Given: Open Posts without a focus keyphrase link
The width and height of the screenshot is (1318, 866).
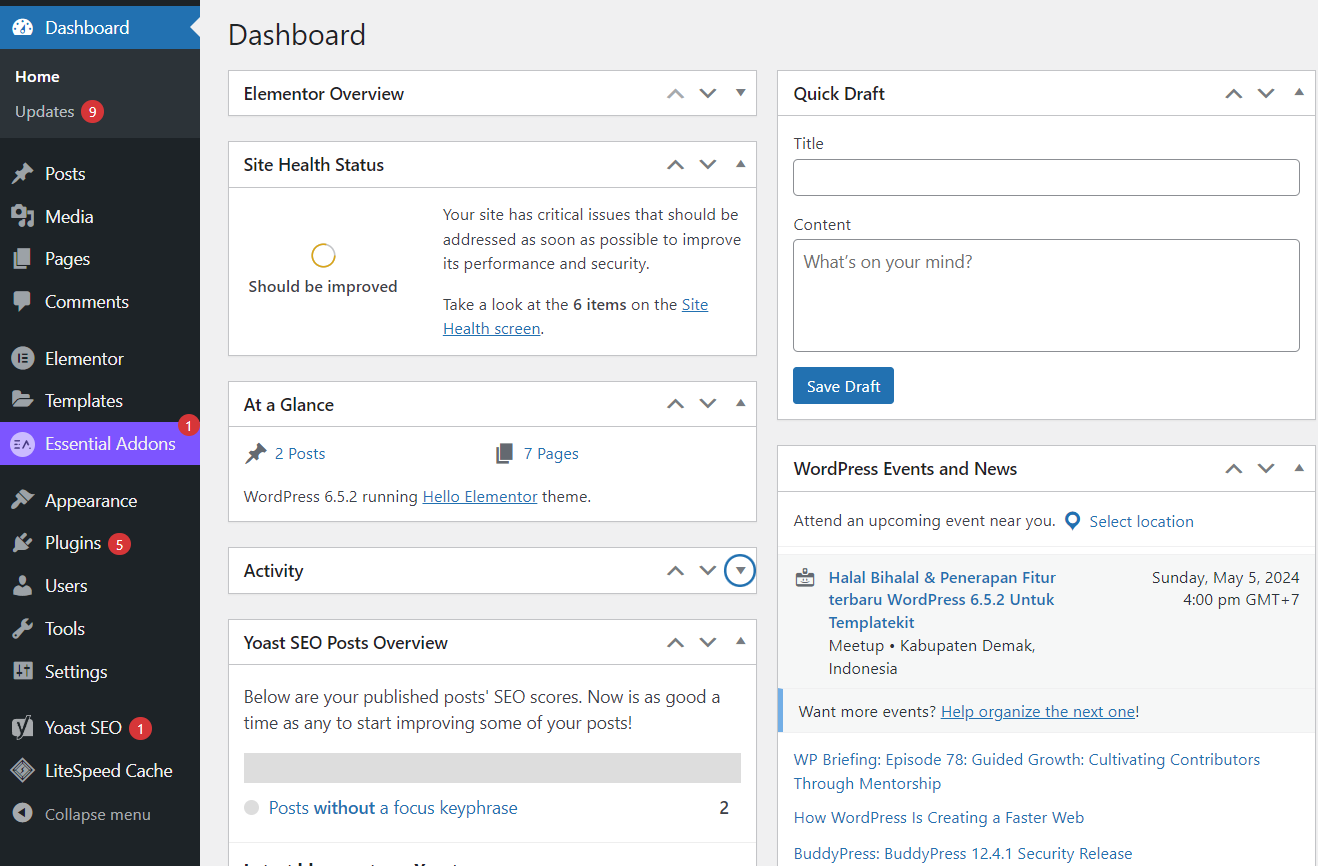Looking at the screenshot, I should [x=393, y=808].
